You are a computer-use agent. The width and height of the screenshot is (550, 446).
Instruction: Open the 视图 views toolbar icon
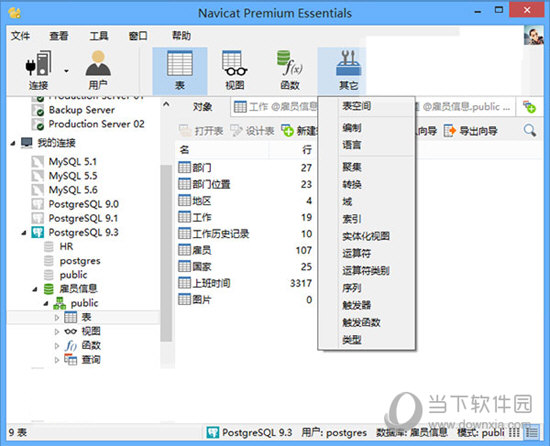(x=235, y=70)
